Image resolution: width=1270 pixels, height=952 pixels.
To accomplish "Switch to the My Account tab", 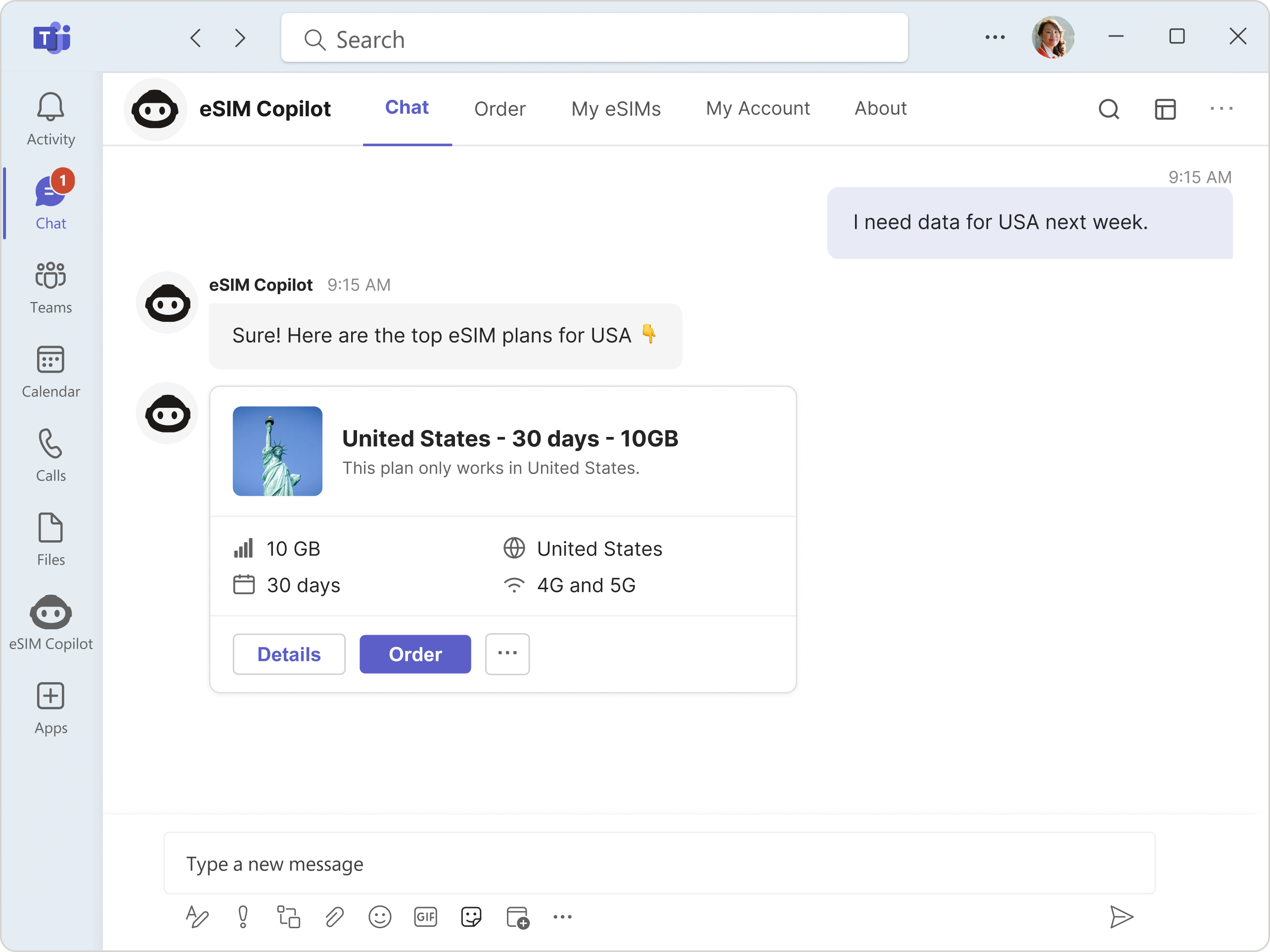I will coord(758,109).
